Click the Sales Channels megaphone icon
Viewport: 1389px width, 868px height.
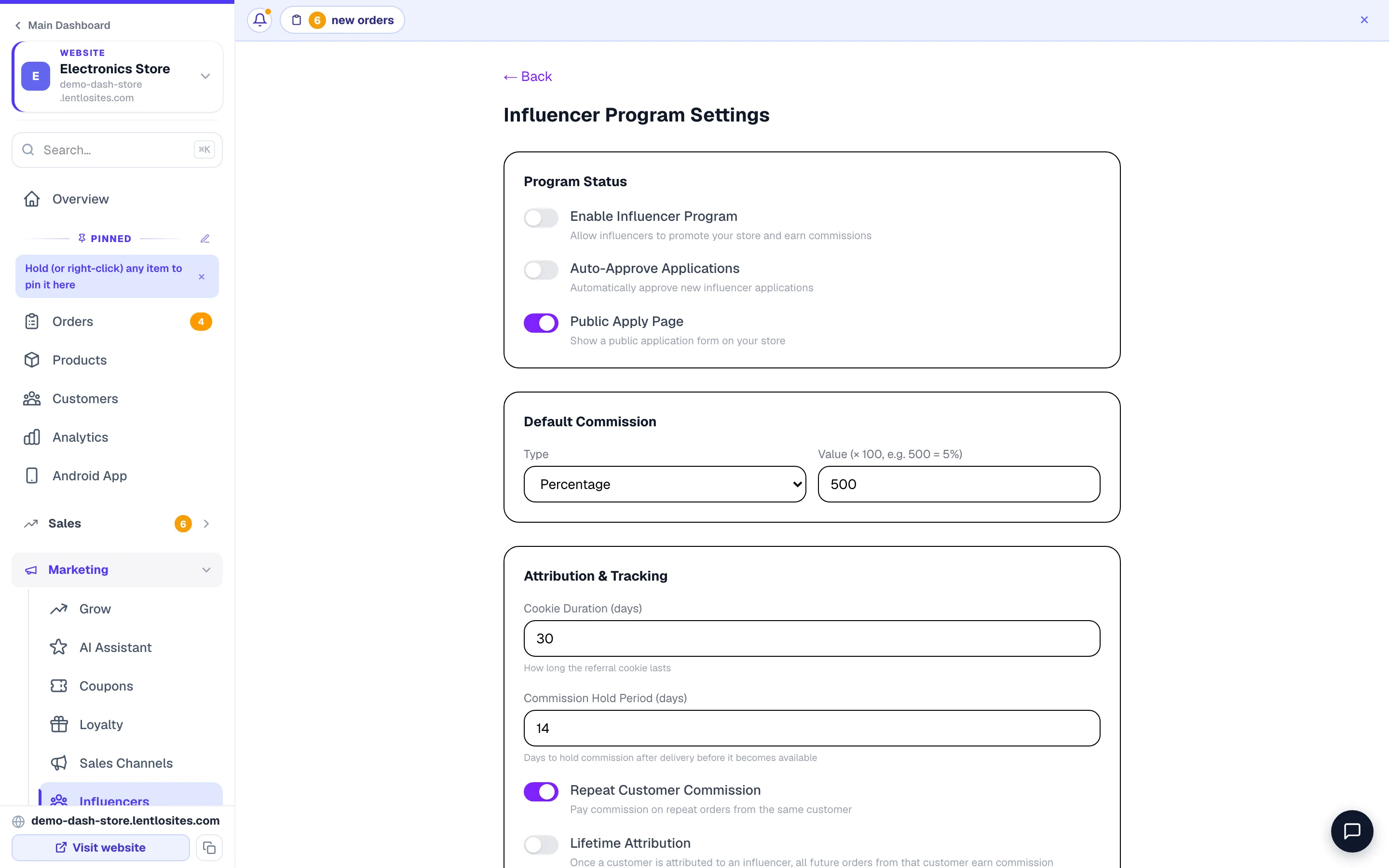coord(58,763)
